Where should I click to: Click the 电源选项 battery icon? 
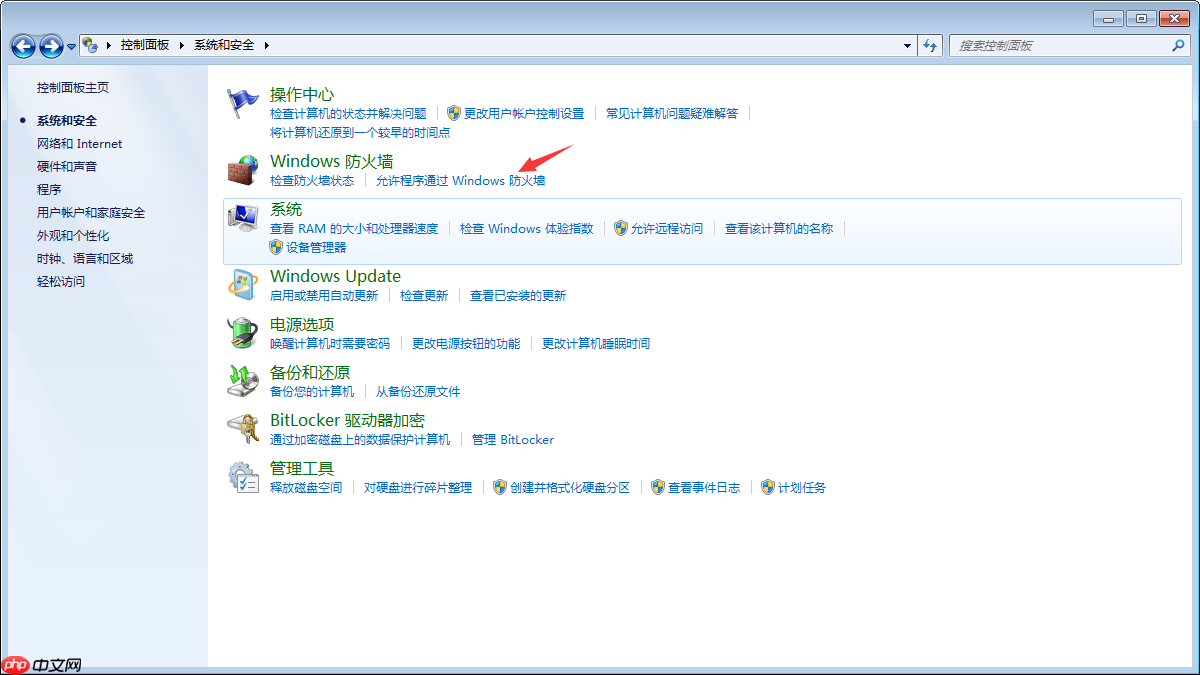(x=242, y=333)
